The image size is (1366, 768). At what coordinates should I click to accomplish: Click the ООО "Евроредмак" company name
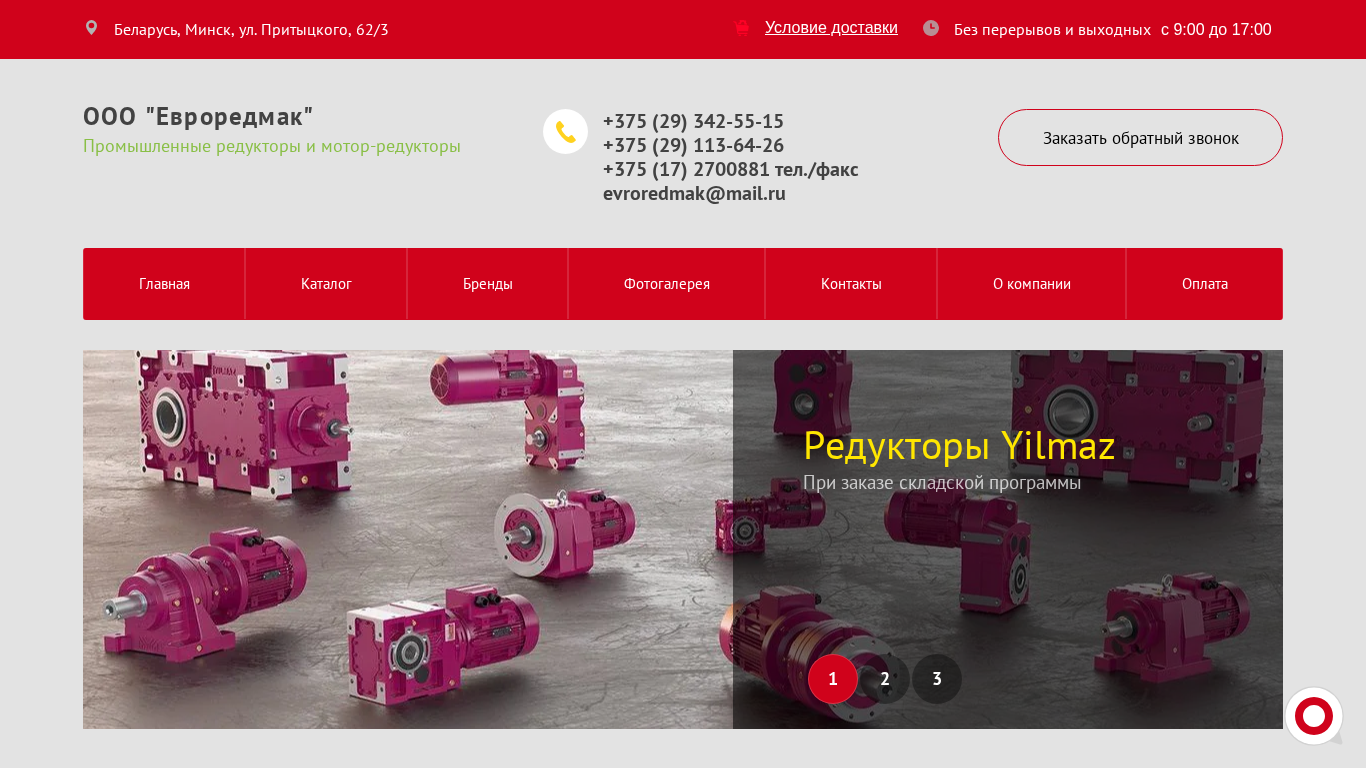coord(198,117)
